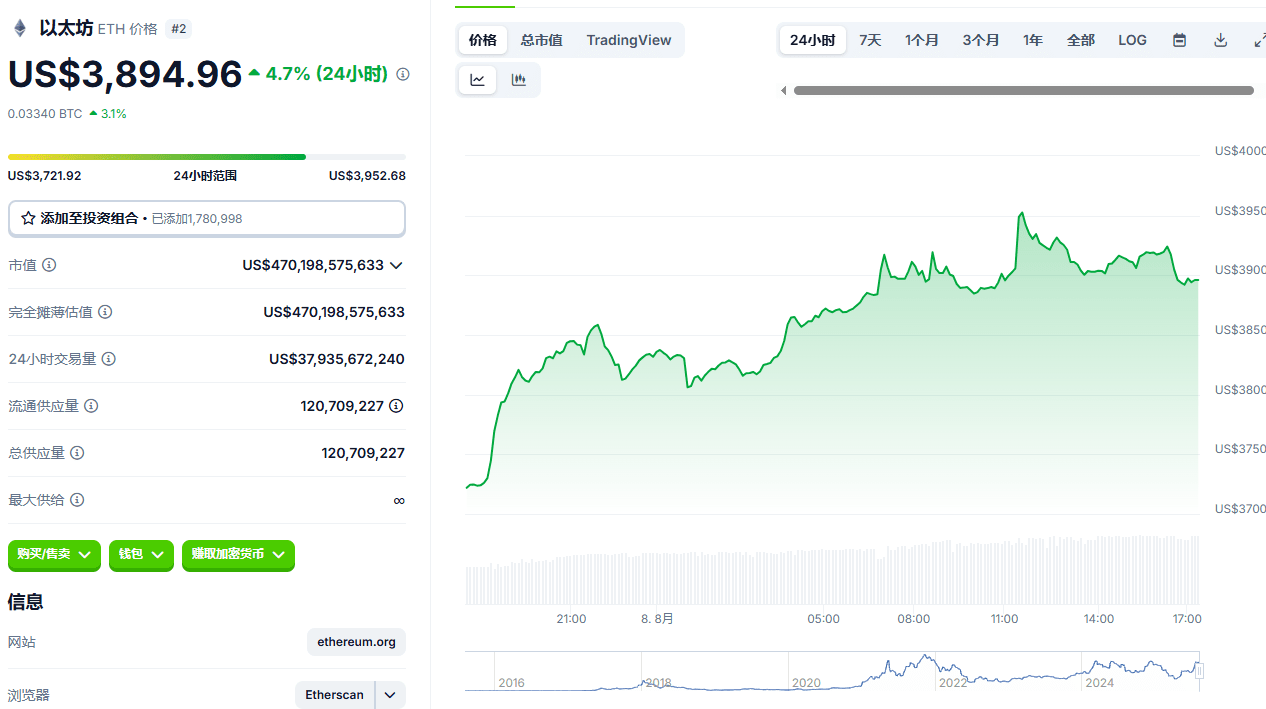Click the star icon on 添加至投资组合
The image size is (1266, 709).
point(28,218)
